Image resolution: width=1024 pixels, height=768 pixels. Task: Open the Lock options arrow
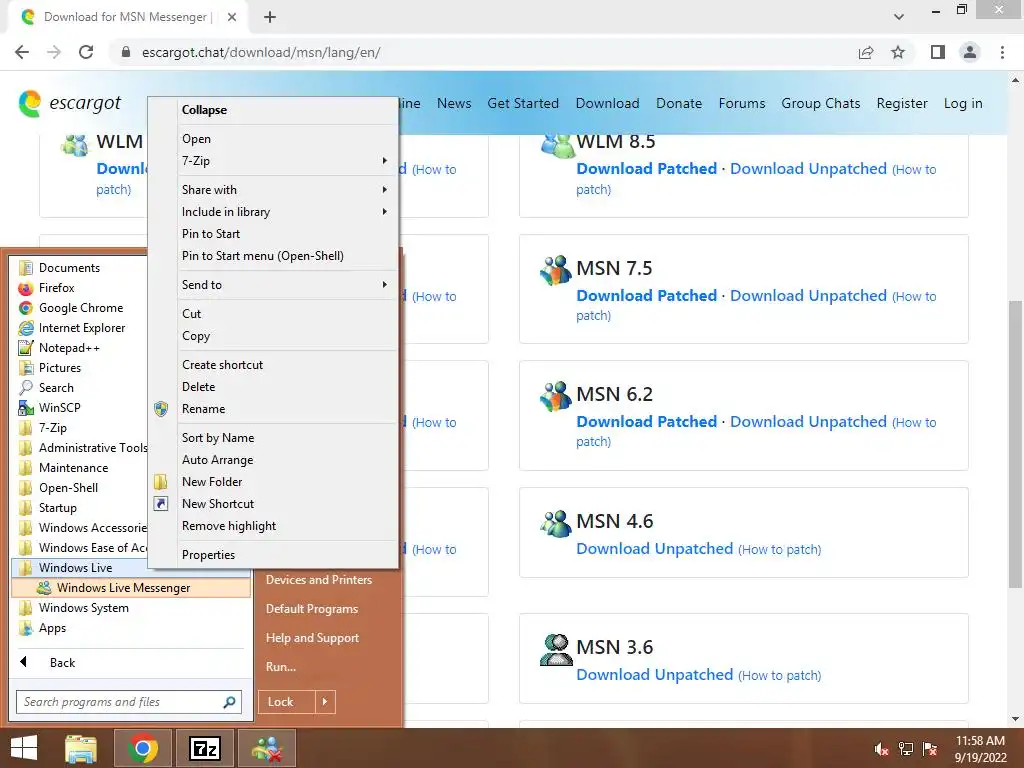(x=325, y=702)
